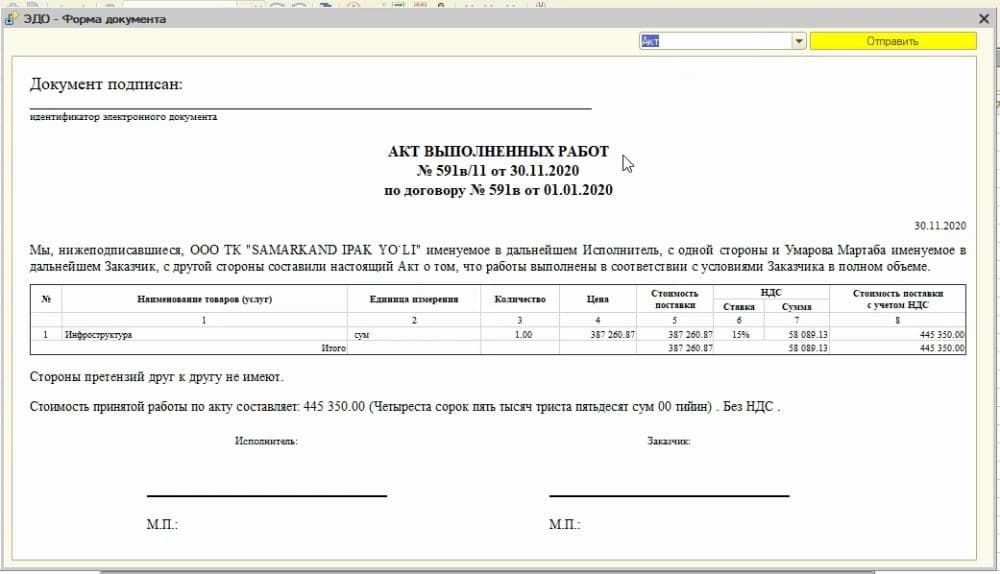Screen dimensions: 1000x574
Task: Select the '15%' VAT rate cell
Action: (x=740, y=334)
